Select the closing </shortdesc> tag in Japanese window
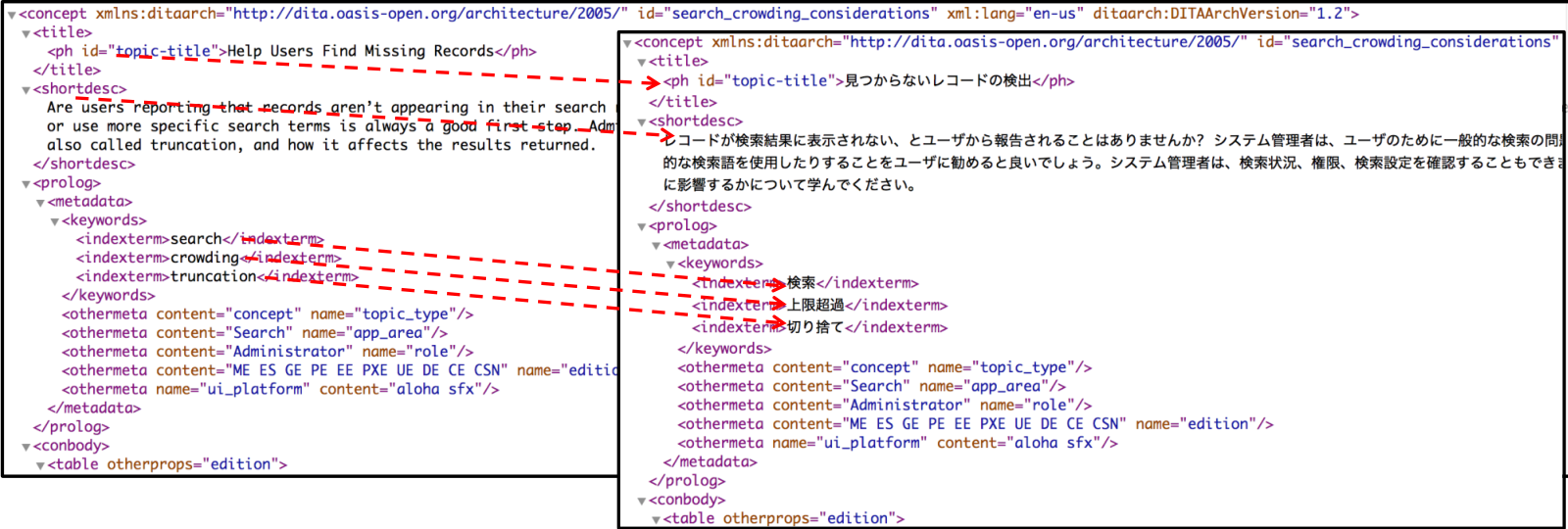Viewport: 1568px width, 529px height. [x=701, y=207]
